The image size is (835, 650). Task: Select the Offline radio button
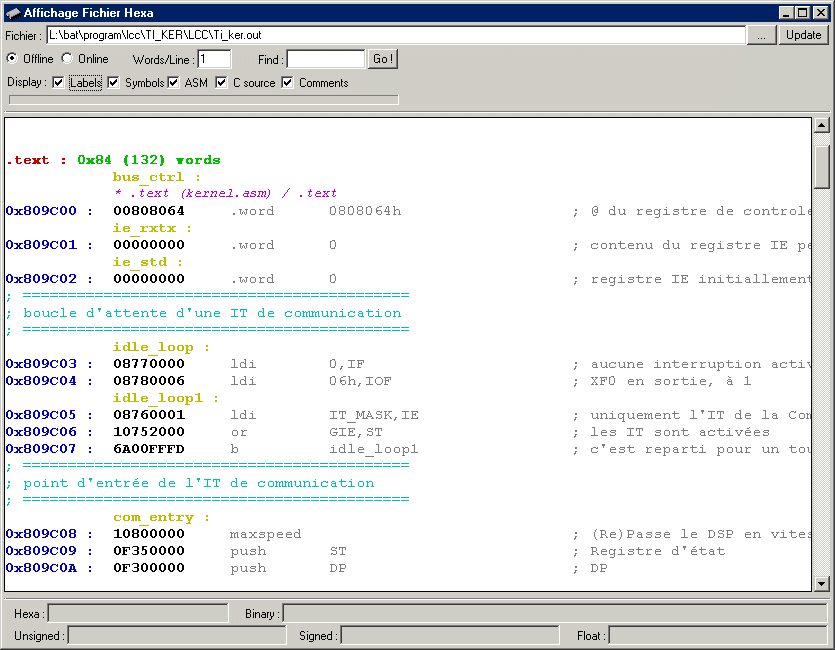point(12,59)
